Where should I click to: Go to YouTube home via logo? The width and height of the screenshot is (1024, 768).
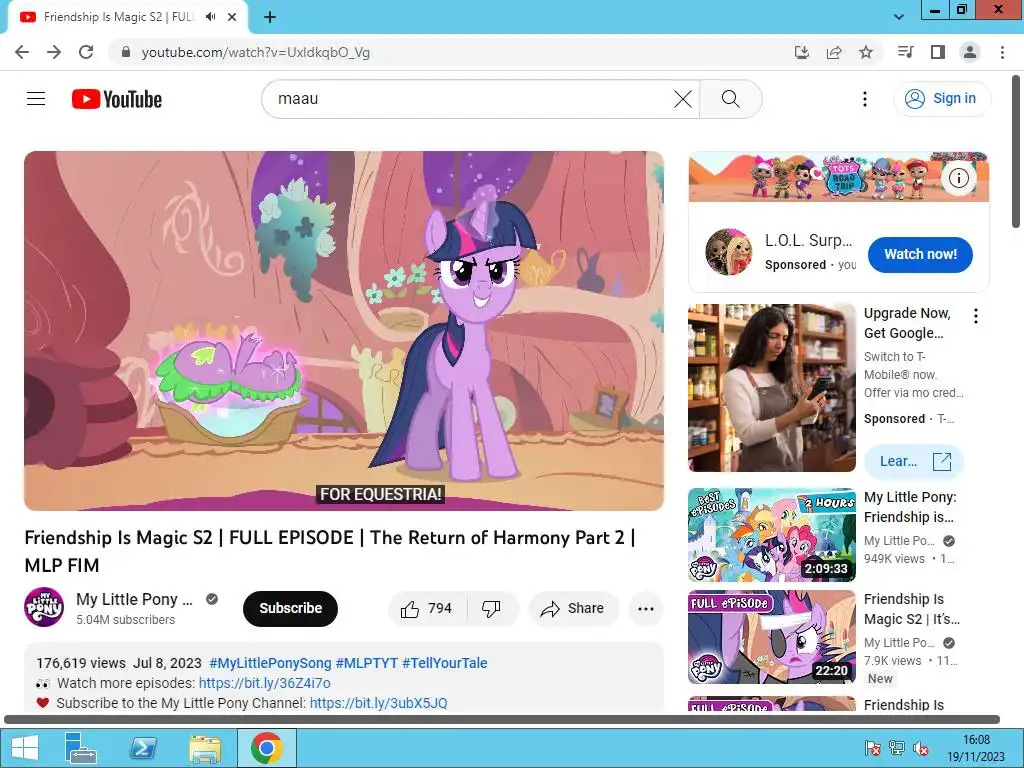(117, 99)
